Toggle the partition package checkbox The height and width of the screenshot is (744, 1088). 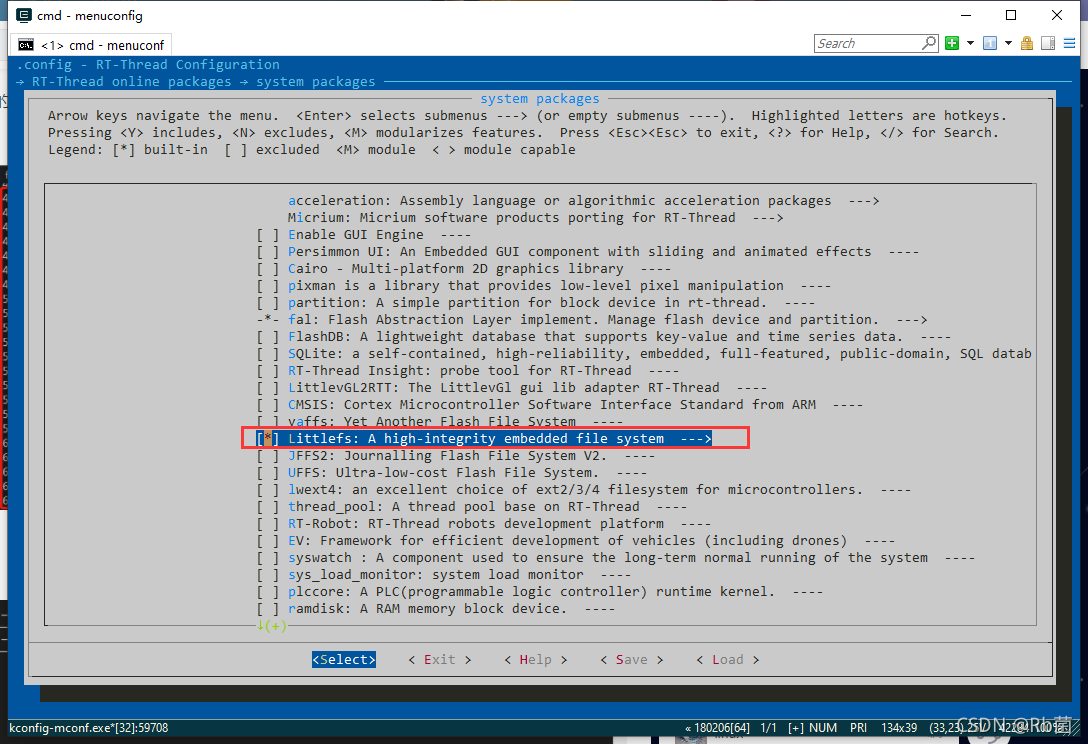tap(267, 303)
